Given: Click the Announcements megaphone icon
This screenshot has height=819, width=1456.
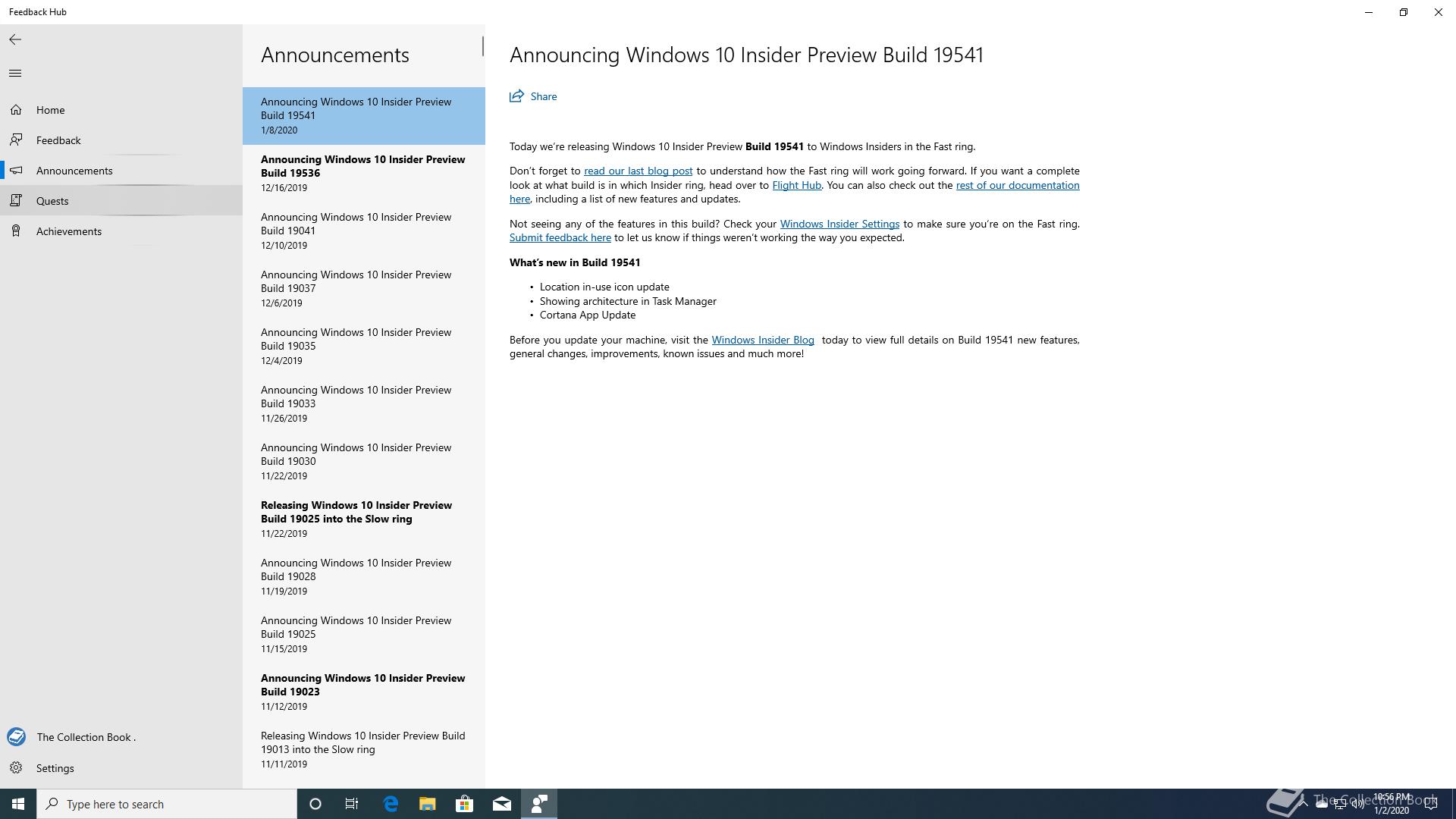Looking at the screenshot, I should (16, 171).
